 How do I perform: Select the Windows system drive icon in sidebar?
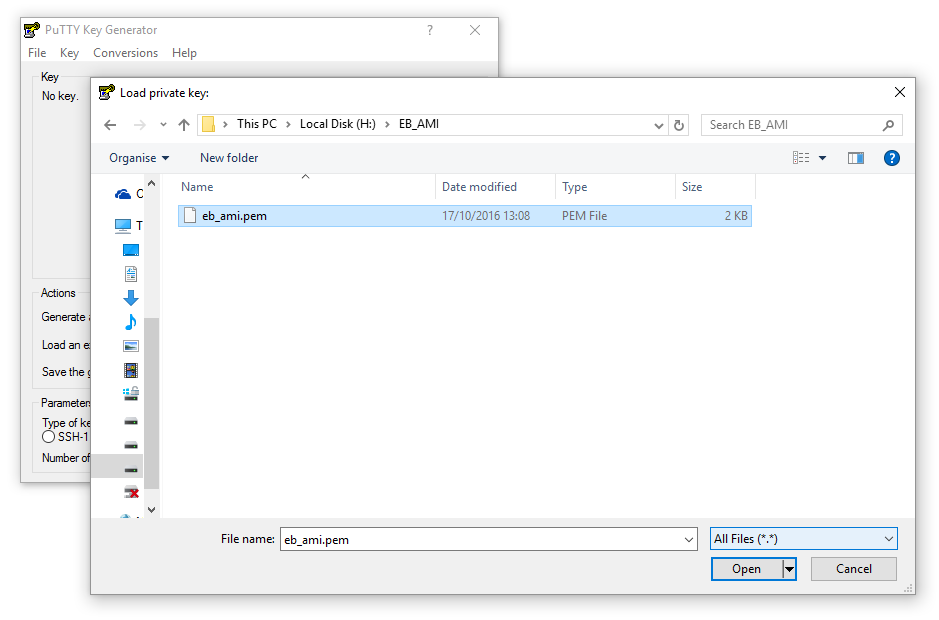point(131,394)
